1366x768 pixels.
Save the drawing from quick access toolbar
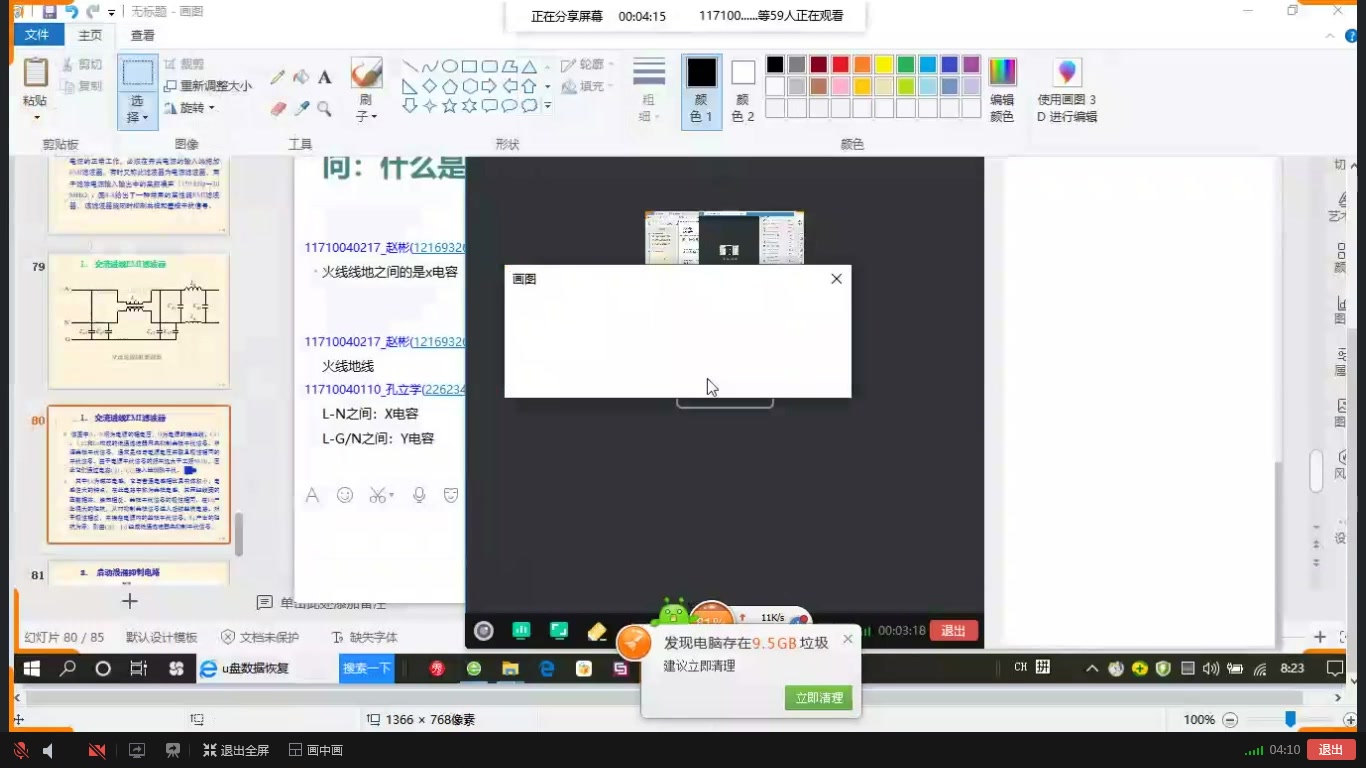coord(50,12)
